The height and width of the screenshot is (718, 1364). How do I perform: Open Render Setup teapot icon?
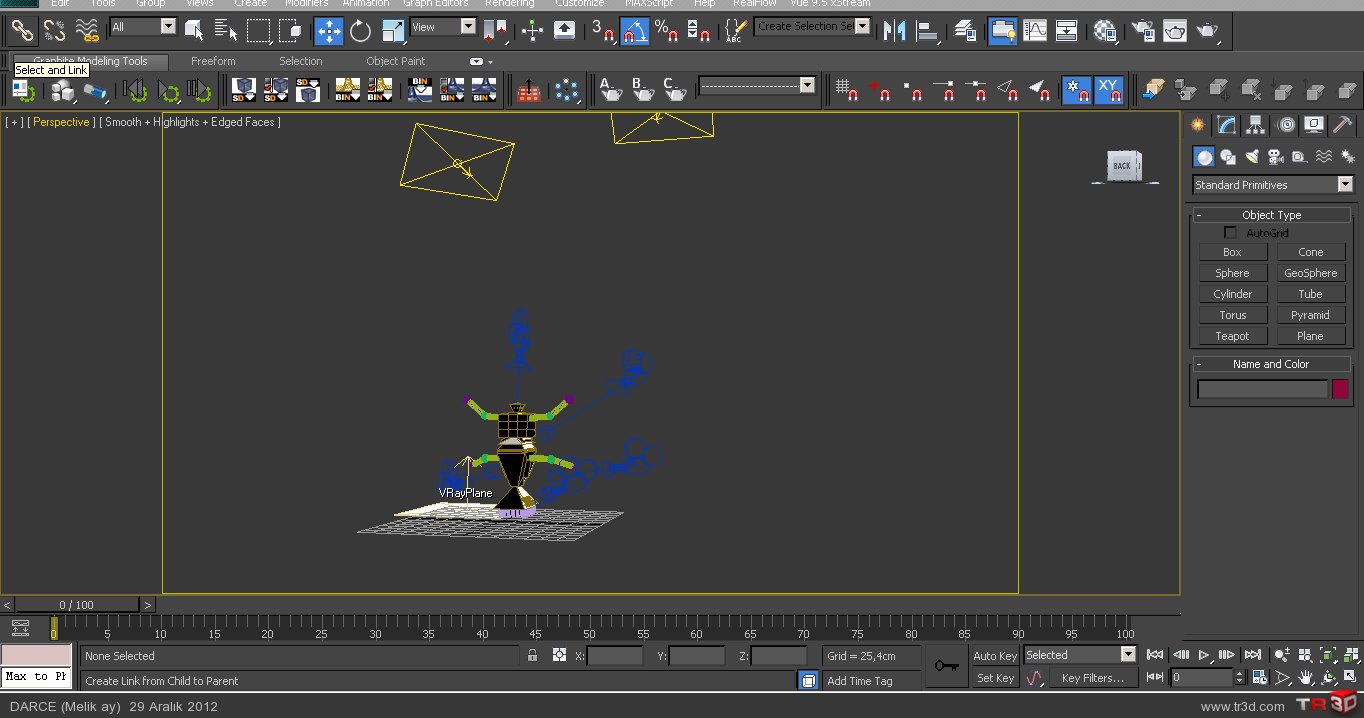1143,31
